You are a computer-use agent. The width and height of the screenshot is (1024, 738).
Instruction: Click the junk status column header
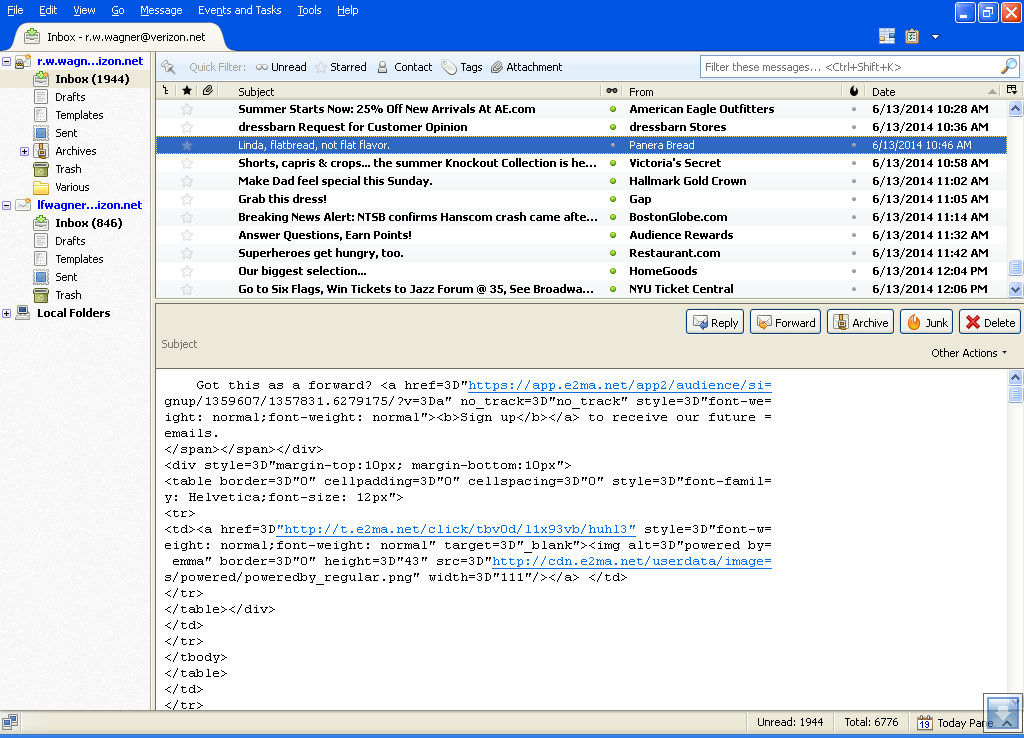pyautogui.click(x=853, y=91)
